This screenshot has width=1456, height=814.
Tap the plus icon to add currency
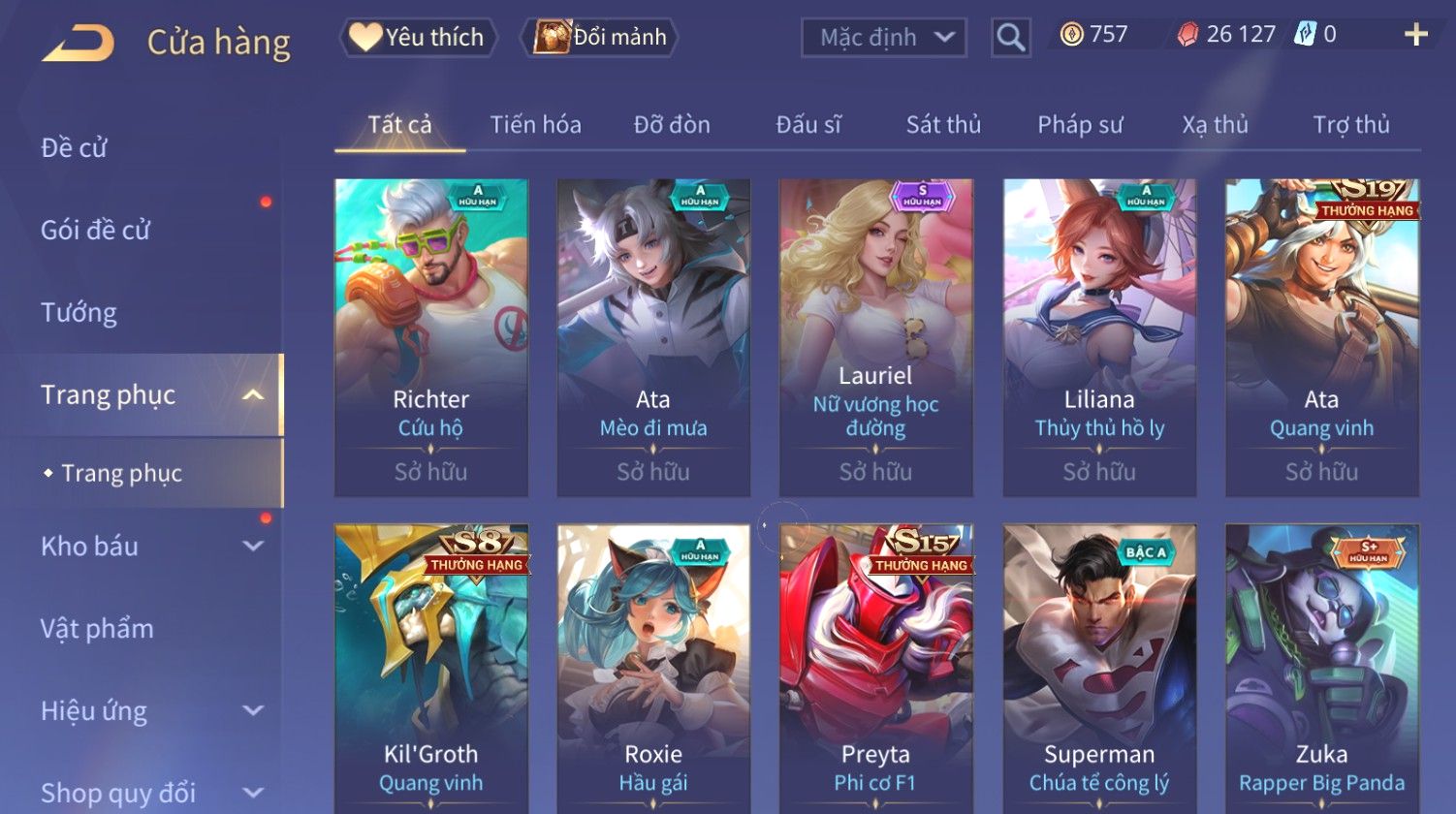coord(1416,35)
